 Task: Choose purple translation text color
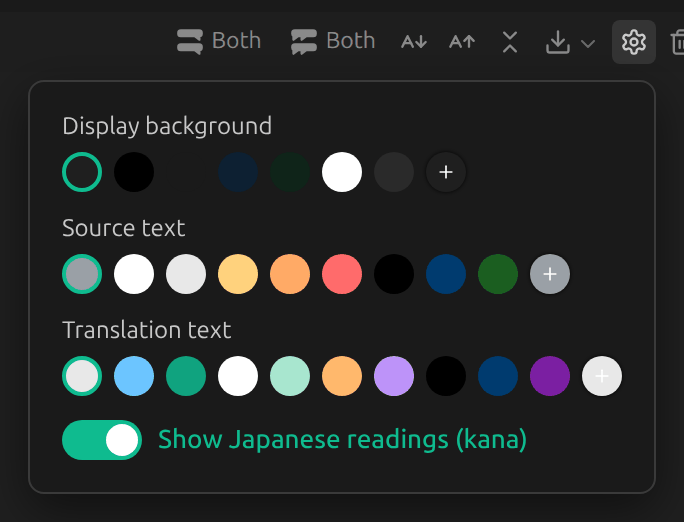550,376
